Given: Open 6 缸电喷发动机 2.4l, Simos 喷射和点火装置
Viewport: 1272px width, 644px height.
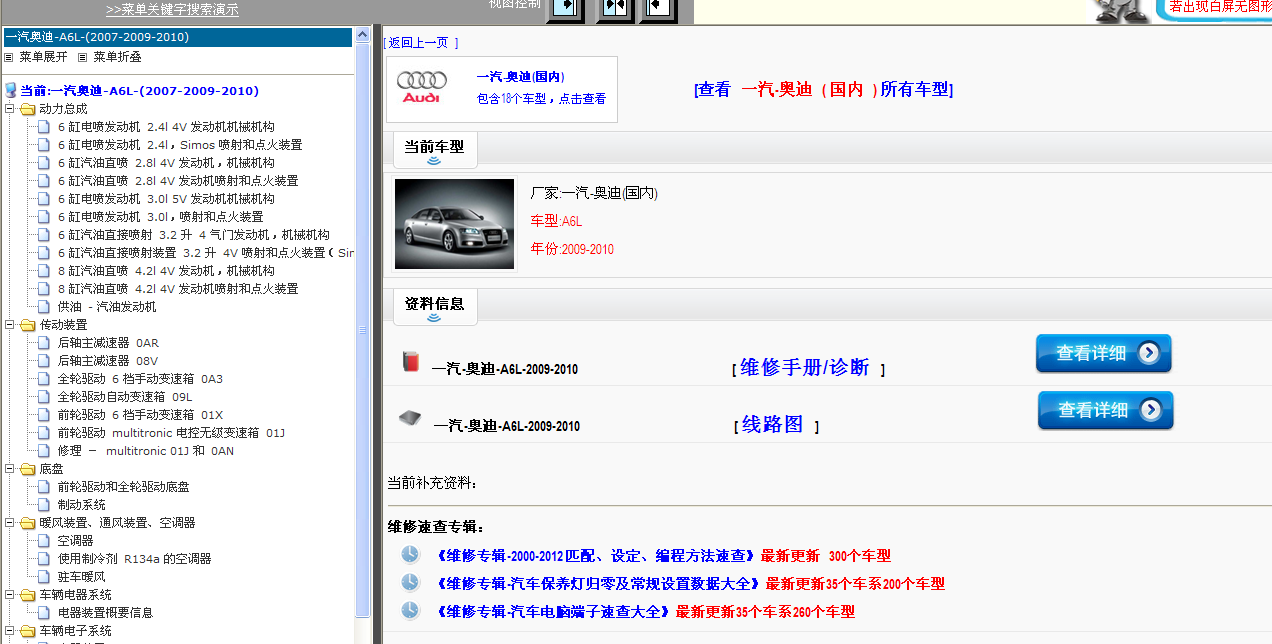Looking at the screenshot, I should click(180, 145).
